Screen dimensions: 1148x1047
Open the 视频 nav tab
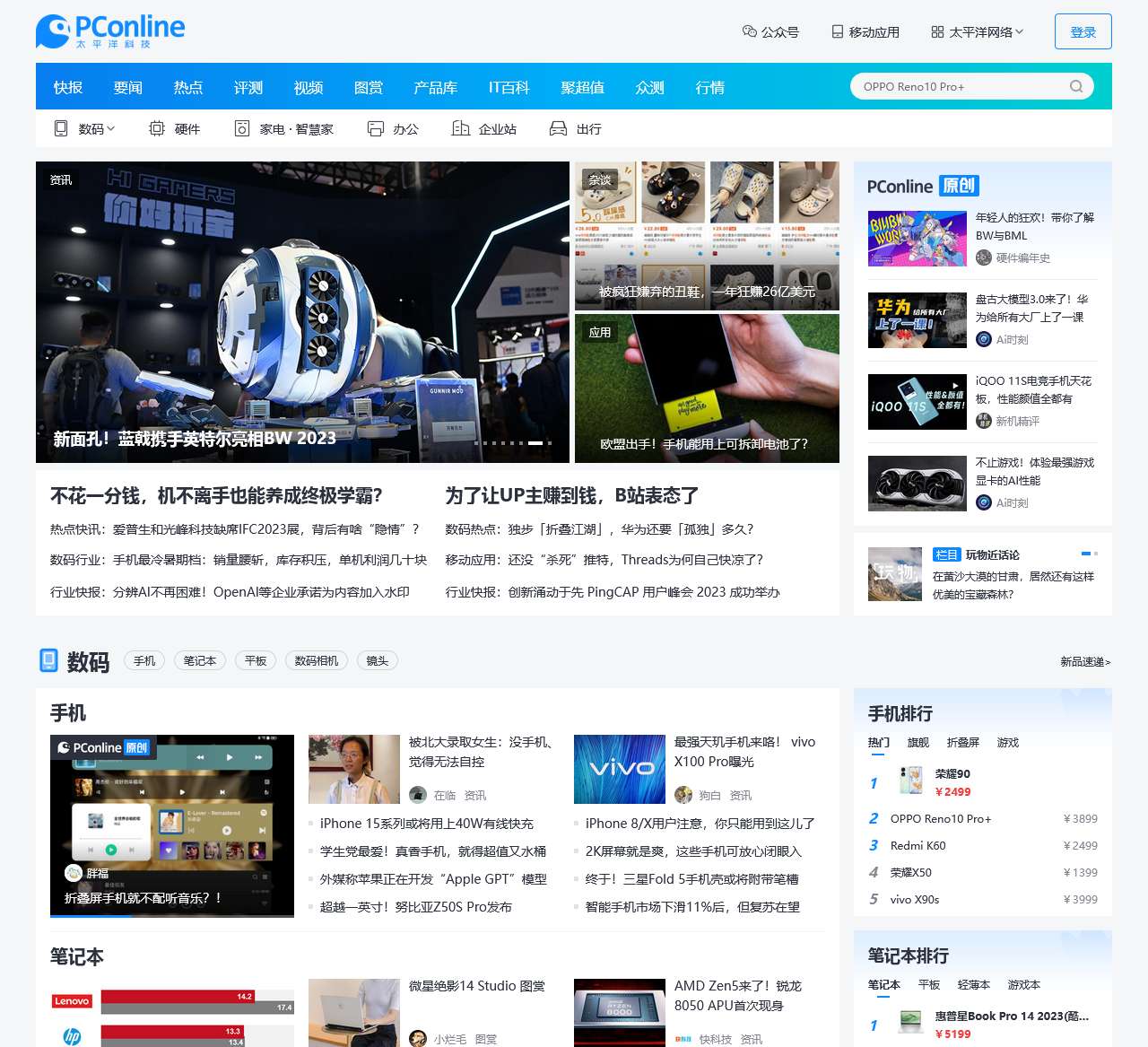point(309,87)
